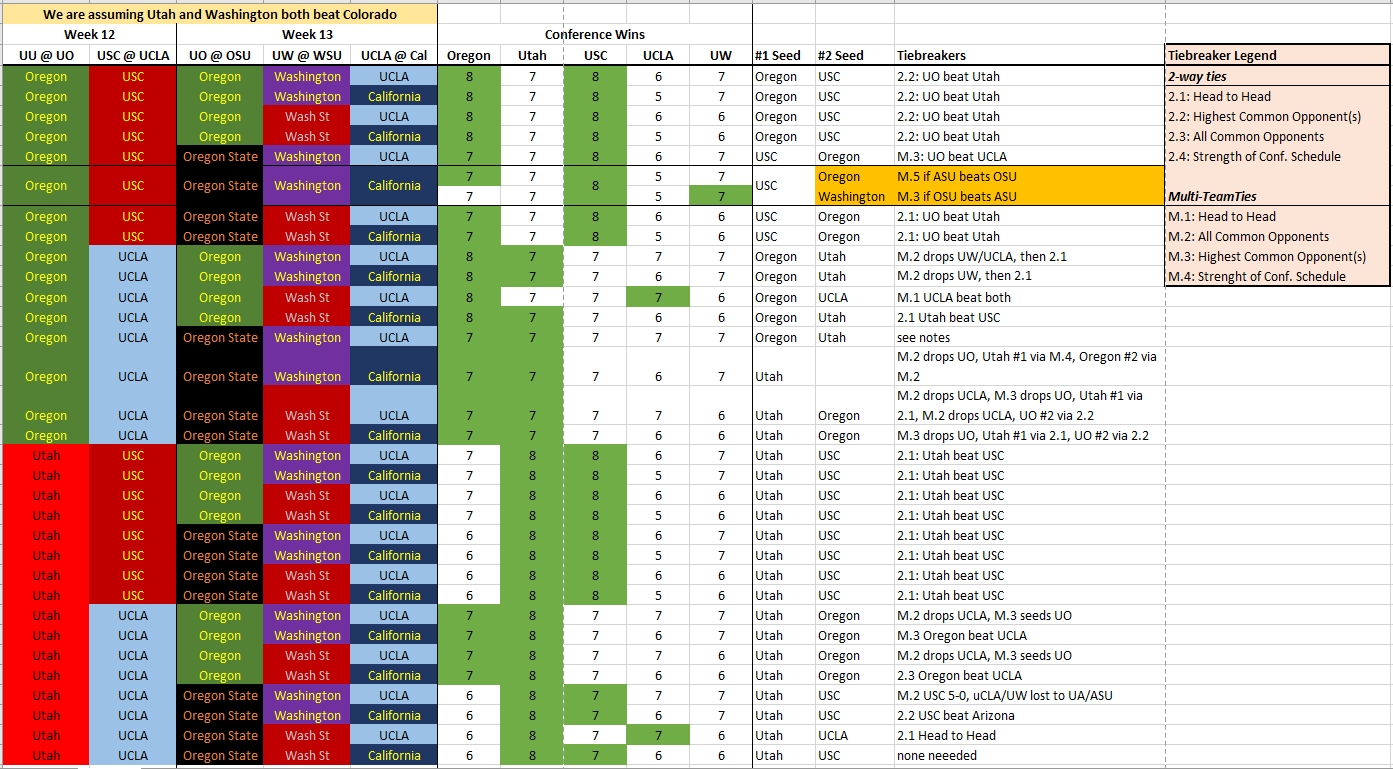Select 'M.2 drops UW, then 2.1' cell
The height and width of the screenshot is (769, 1393).
click(x=1030, y=276)
